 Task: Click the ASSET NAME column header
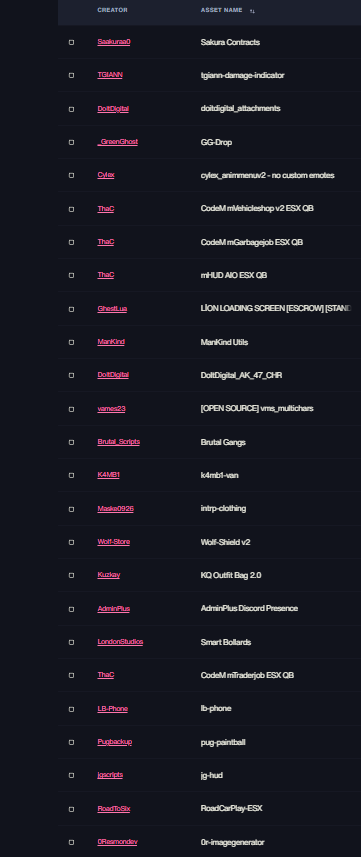point(222,10)
